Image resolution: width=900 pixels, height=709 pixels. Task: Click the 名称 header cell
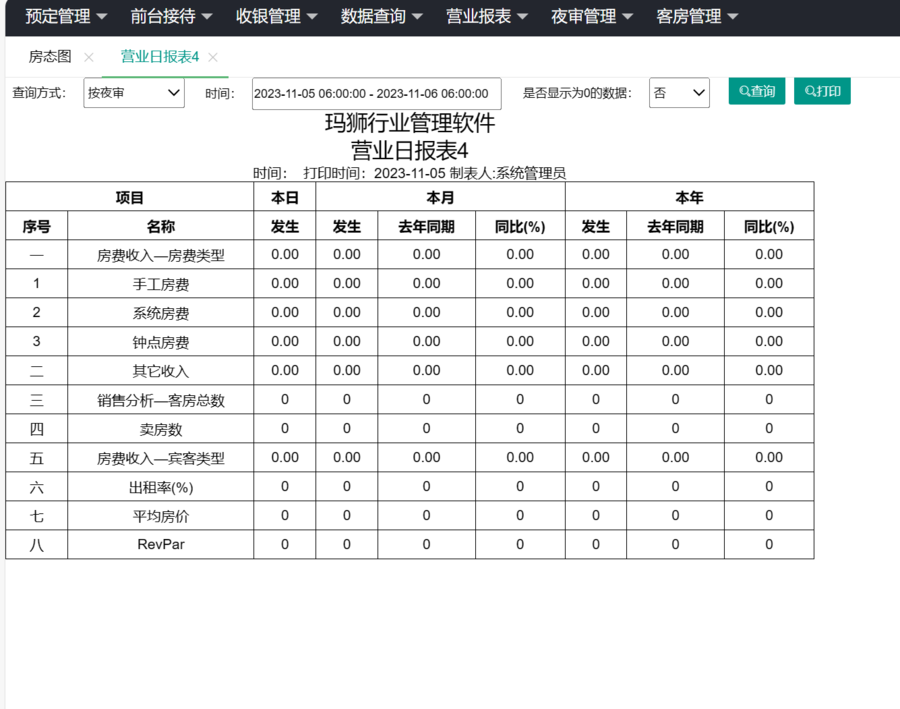click(161, 226)
